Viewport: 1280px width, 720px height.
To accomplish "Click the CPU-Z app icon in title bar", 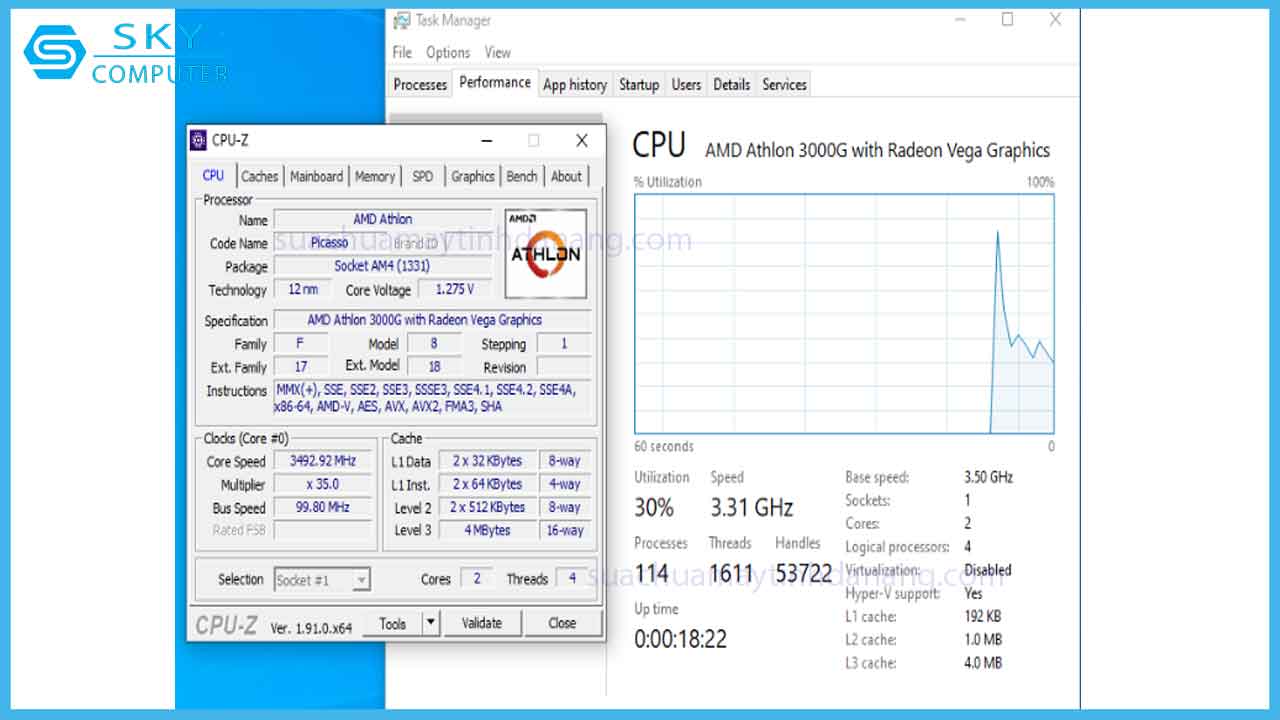I will [x=198, y=140].
